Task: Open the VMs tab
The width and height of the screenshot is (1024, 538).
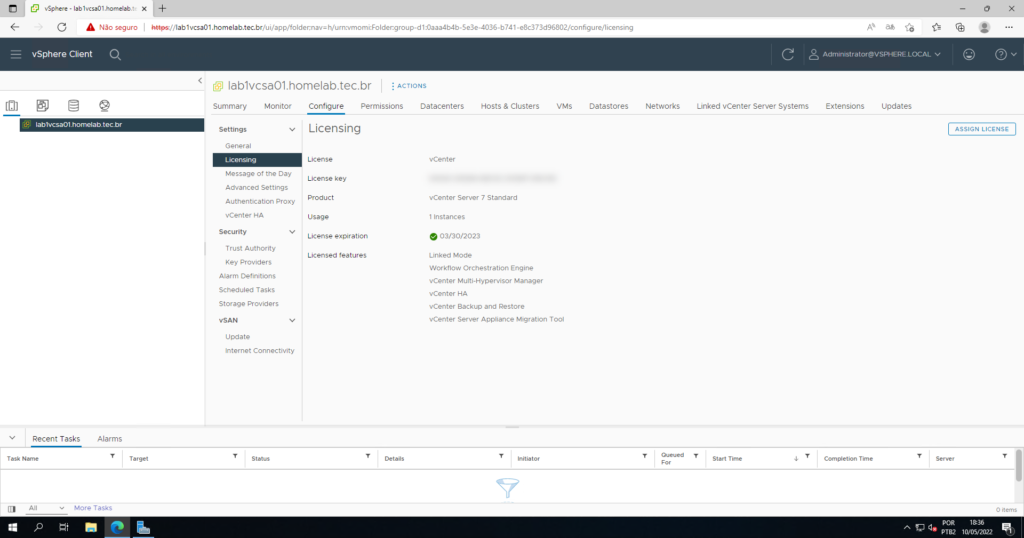Action: point(564,106)
